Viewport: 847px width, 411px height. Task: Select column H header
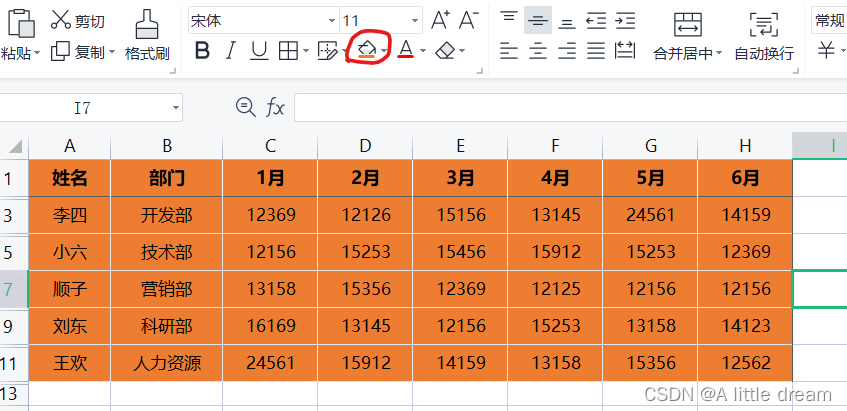(x=745, y=146)
